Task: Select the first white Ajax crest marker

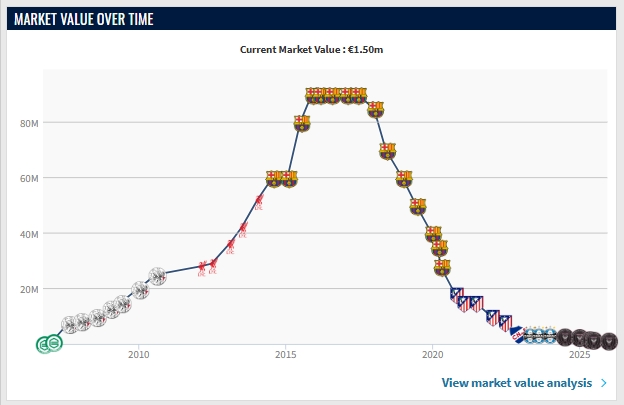Action: [69, 325]
